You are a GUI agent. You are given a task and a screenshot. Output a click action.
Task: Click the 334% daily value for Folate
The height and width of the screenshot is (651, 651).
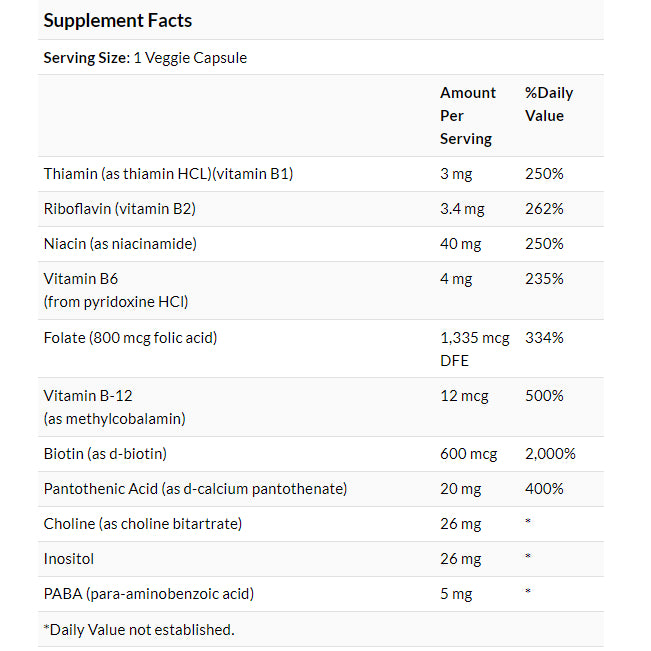click(x=544, y=337)
